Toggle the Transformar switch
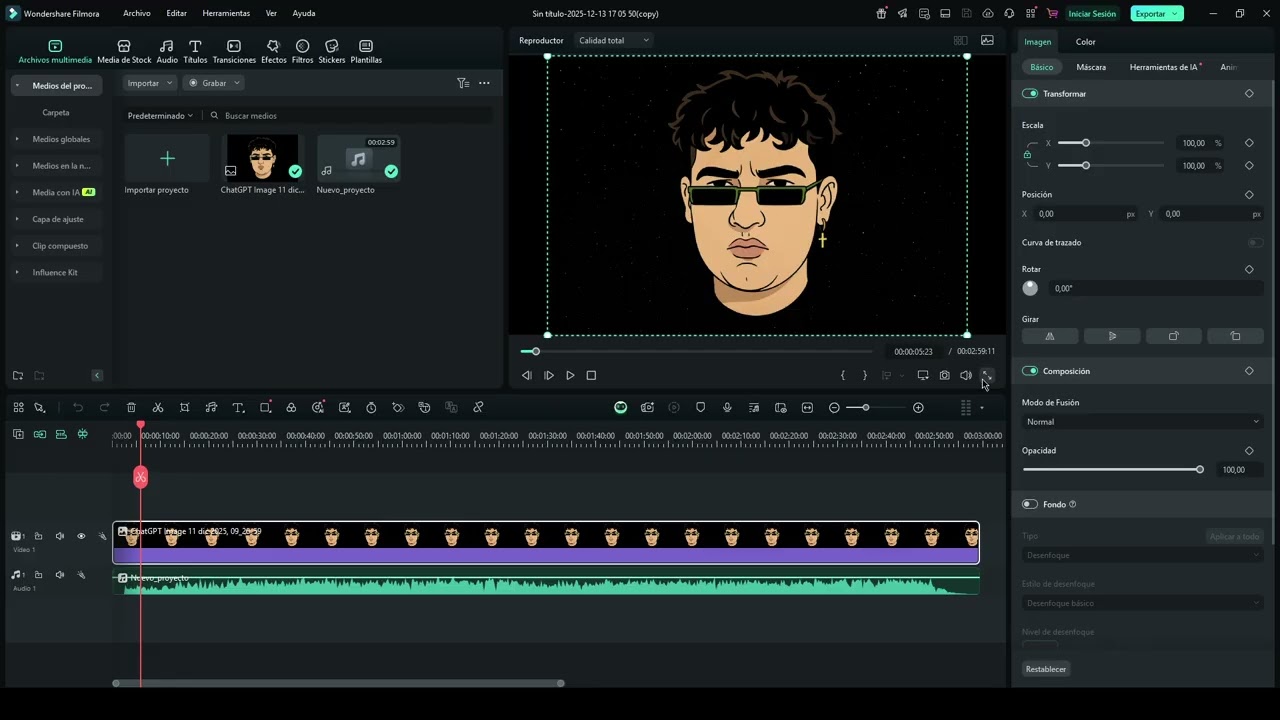Viewport: 1280px width, 720px height. pos(1030,93)
